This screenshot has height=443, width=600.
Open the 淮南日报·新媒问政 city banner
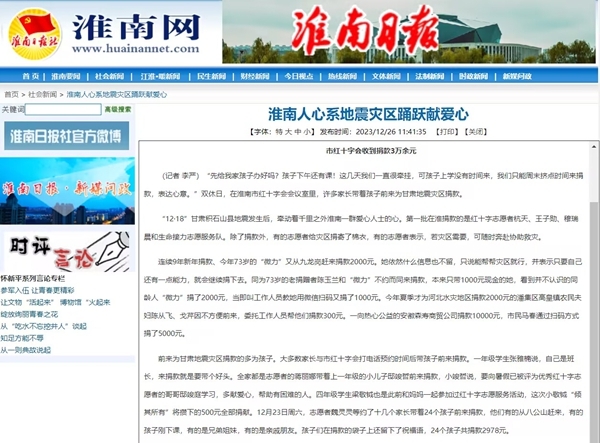point(67,191)
